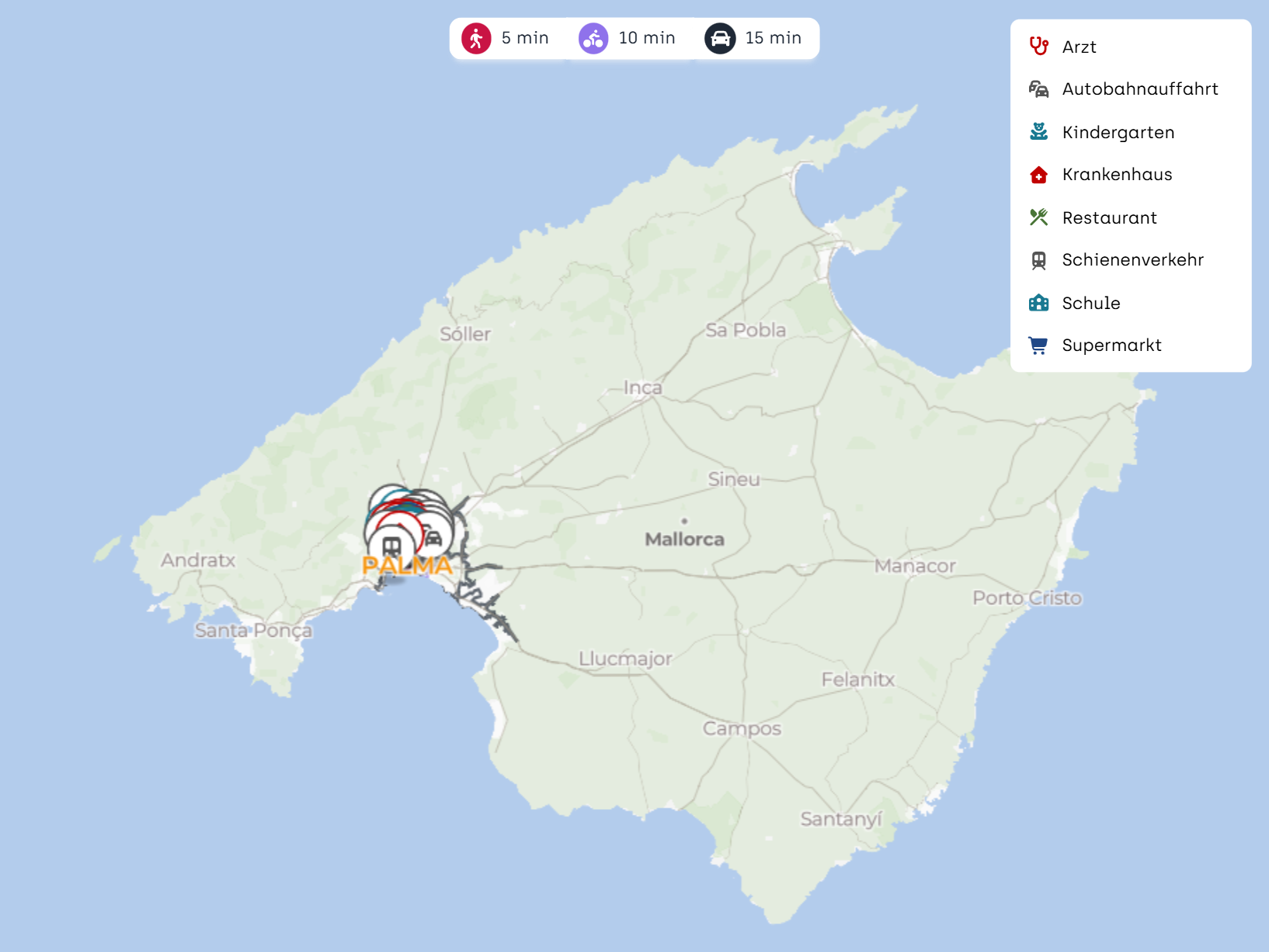Image resolution: width=1269 pixels, height=952 pixels.
Task: Click the Santanyí town label
Action: coord(841,819)
